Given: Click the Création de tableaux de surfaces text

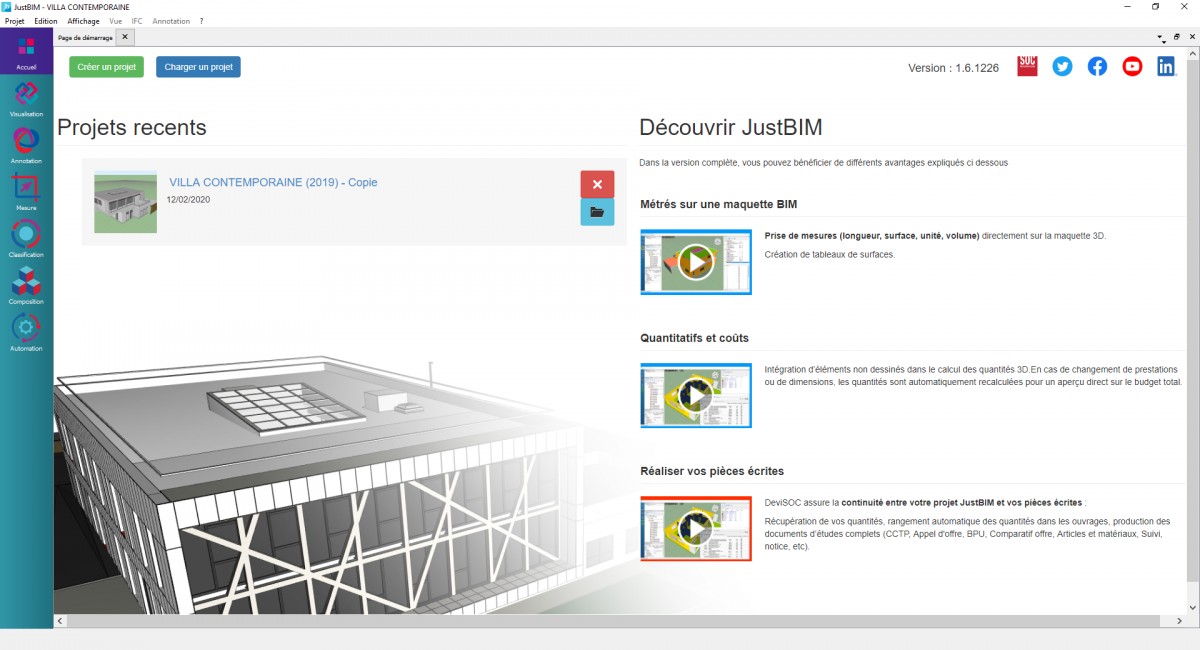Looking at the screenshot, I should (x=830, y=254).
